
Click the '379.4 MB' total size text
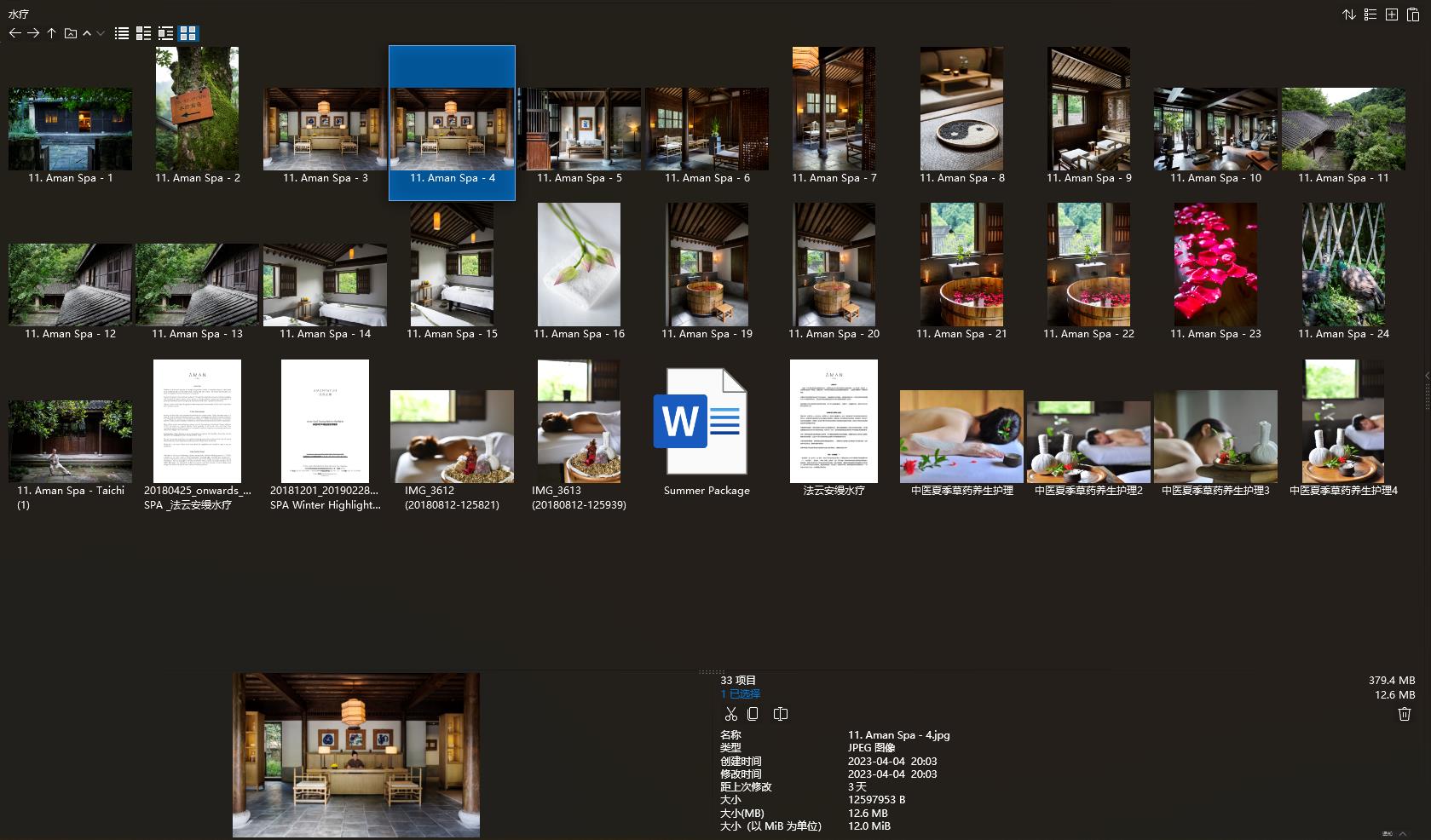coord(1392,681)
